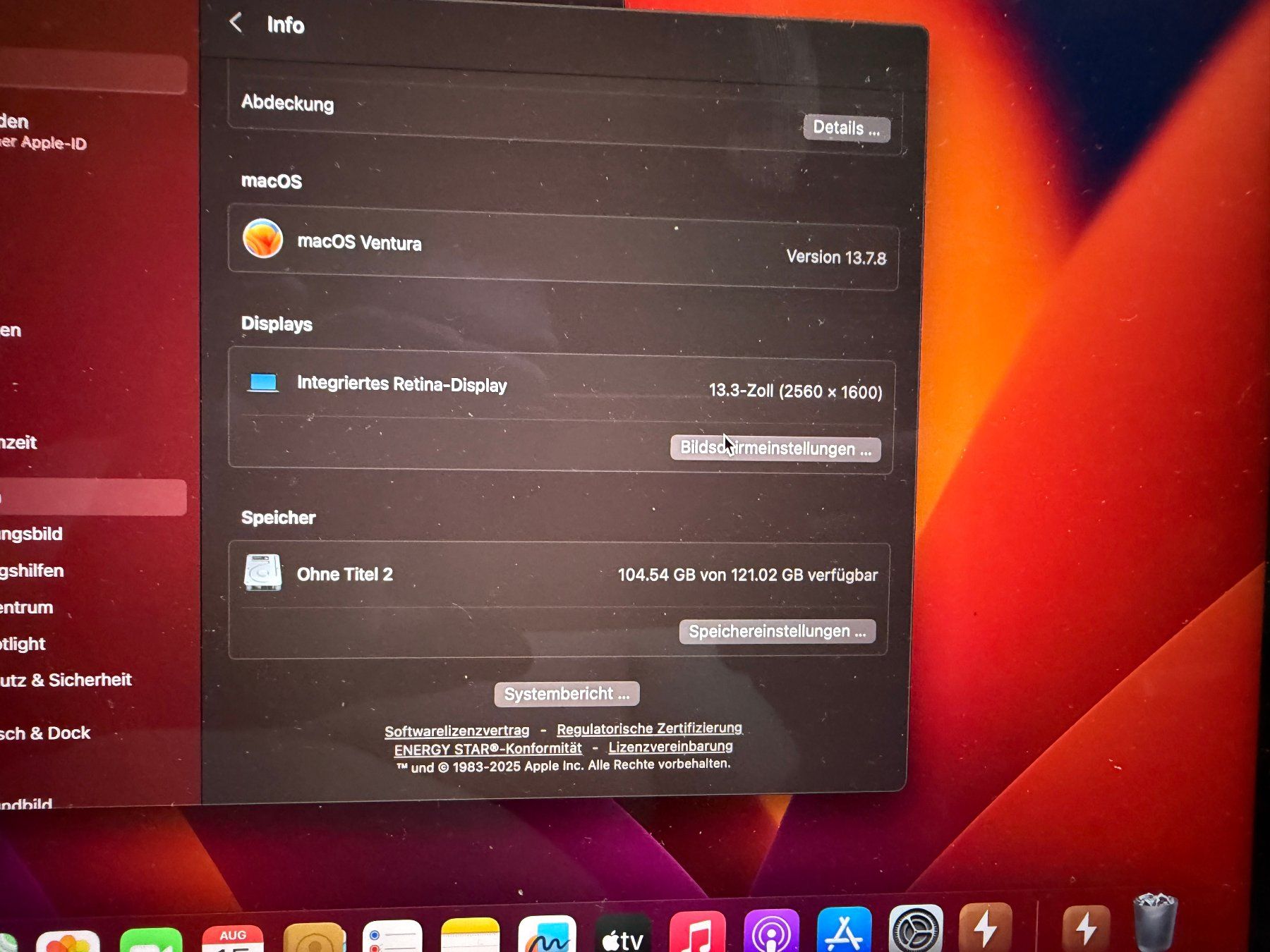Click '13.3-Zoll (2560 × 1600)' value
Viewport: 1270px width, 952px height.
click(795, 391)
